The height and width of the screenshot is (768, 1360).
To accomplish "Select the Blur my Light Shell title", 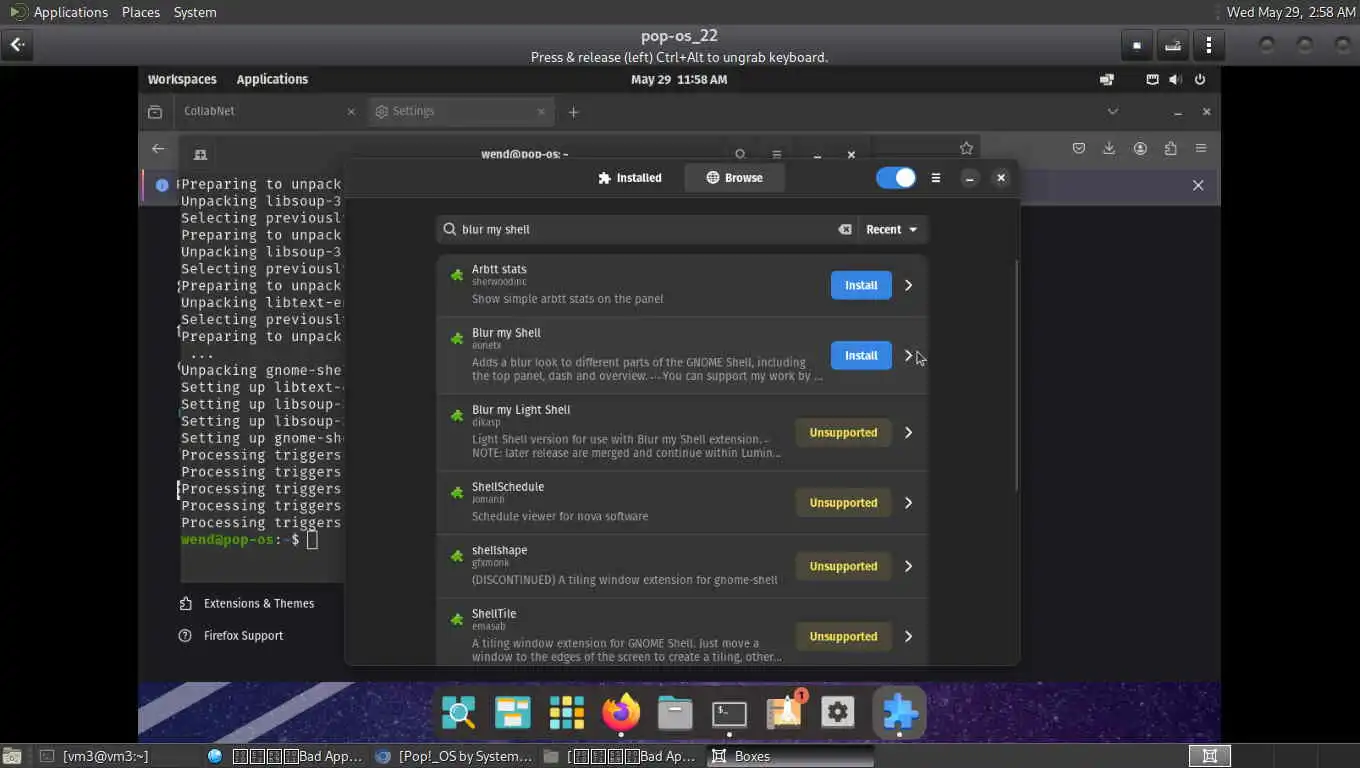I will (x=521, y=410).
